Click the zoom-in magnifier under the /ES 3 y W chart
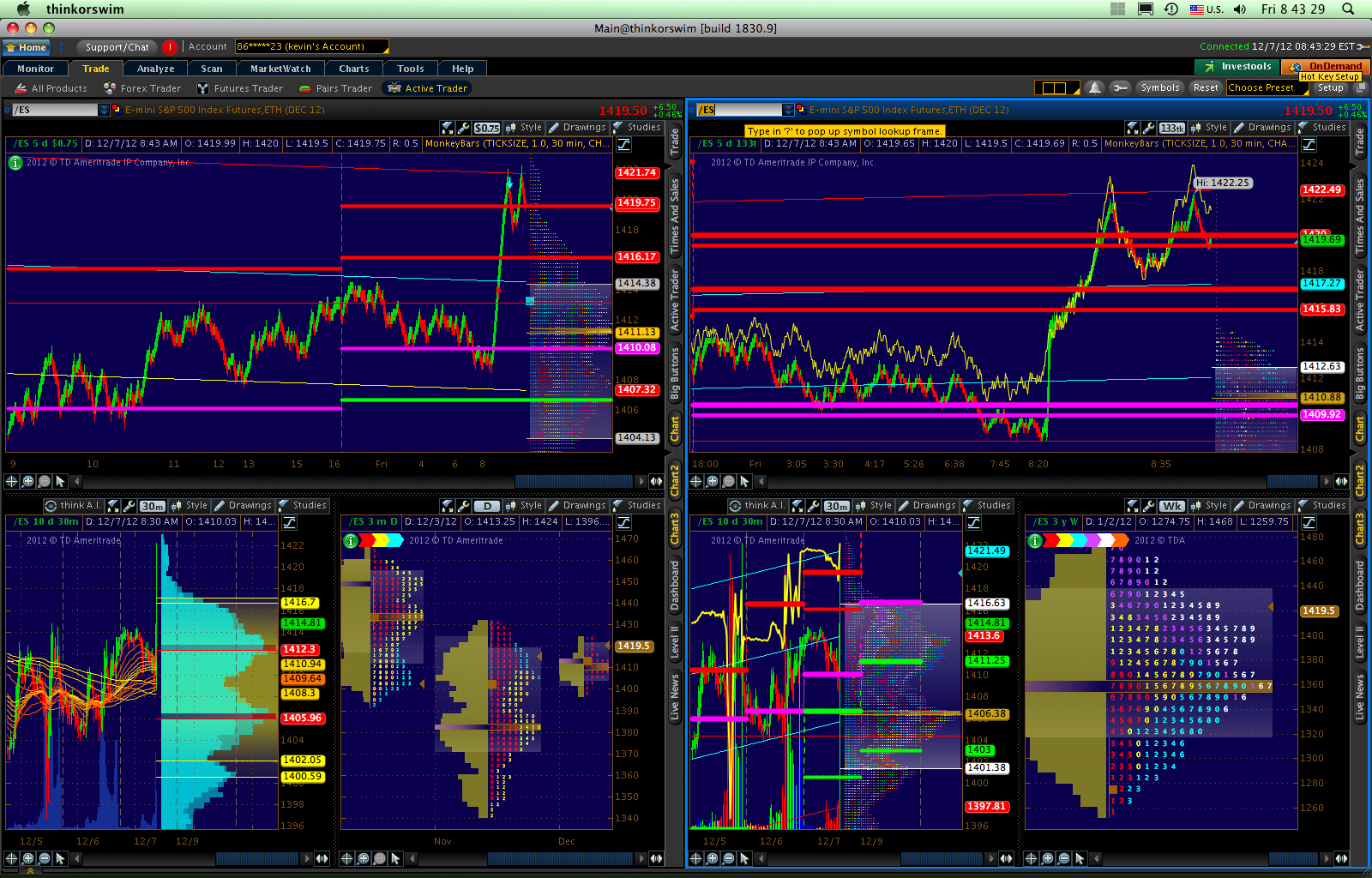 [x=1048, y=858]
